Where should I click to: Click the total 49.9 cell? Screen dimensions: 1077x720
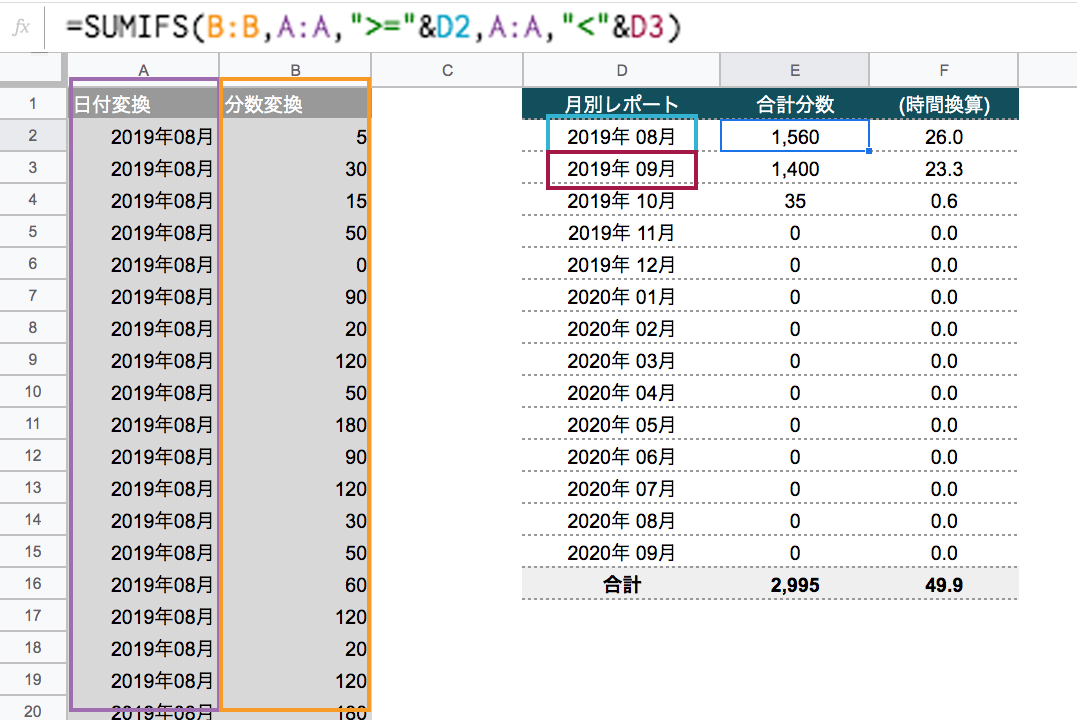point(944,584)
